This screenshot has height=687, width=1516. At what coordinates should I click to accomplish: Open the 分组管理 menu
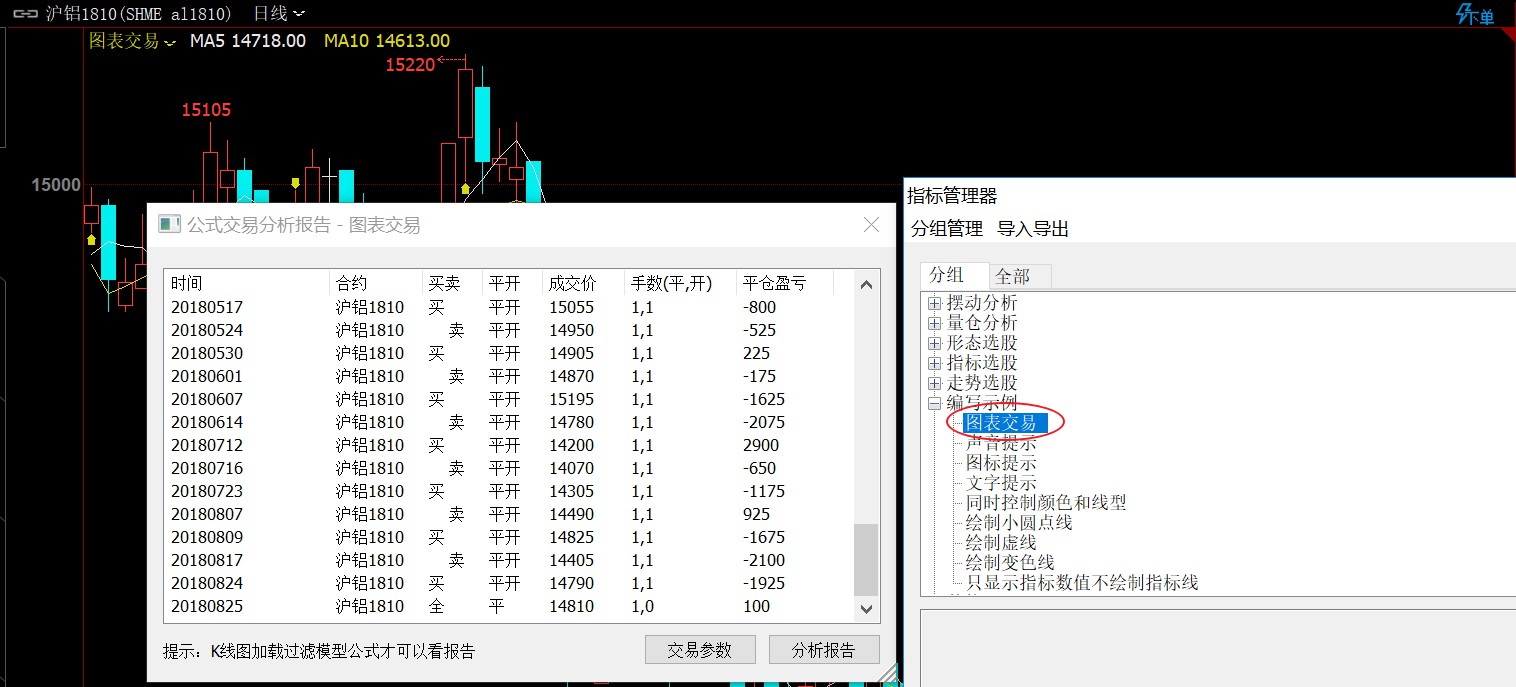coord(947,229)
